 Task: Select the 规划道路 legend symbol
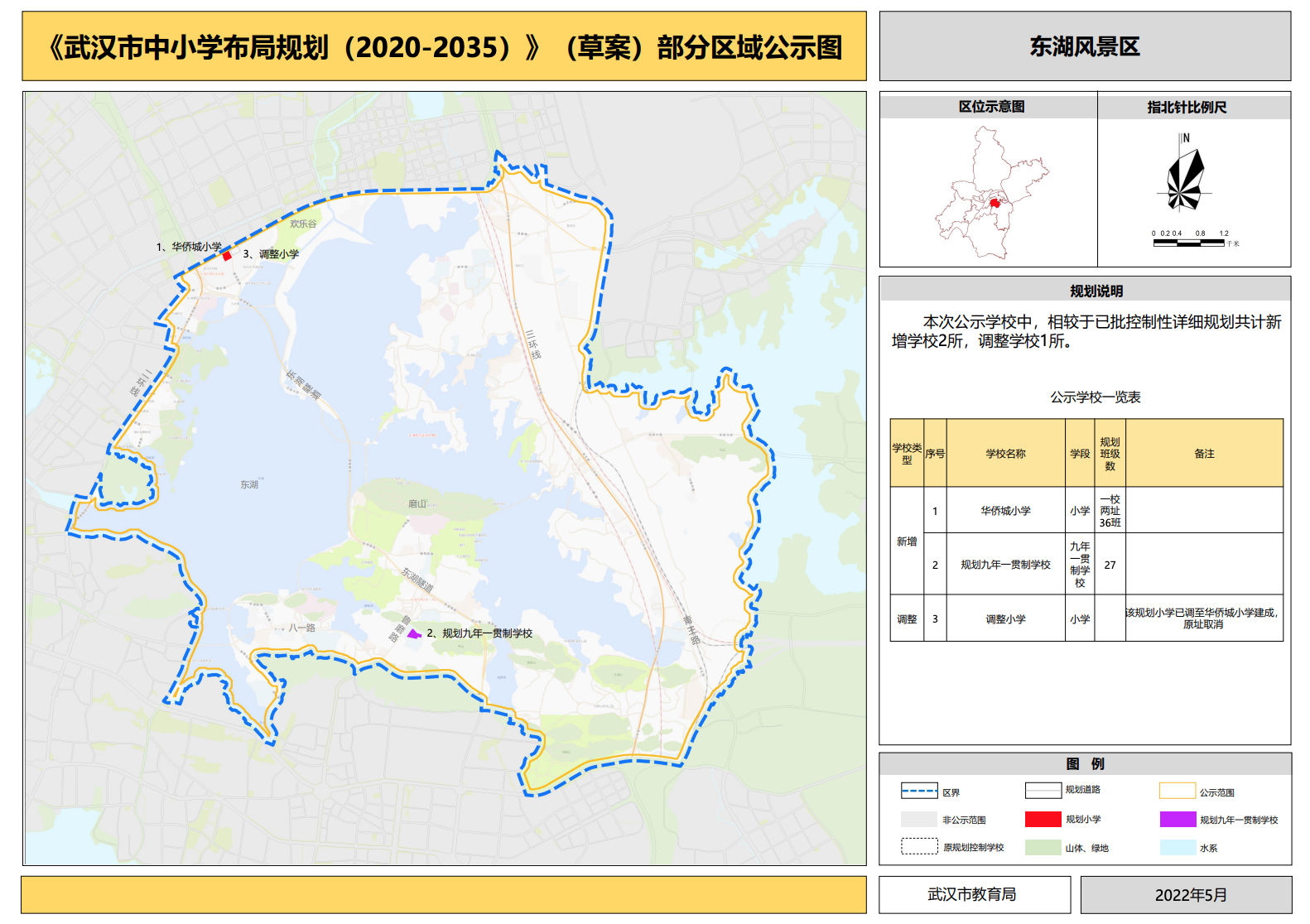click(1043, 791)
